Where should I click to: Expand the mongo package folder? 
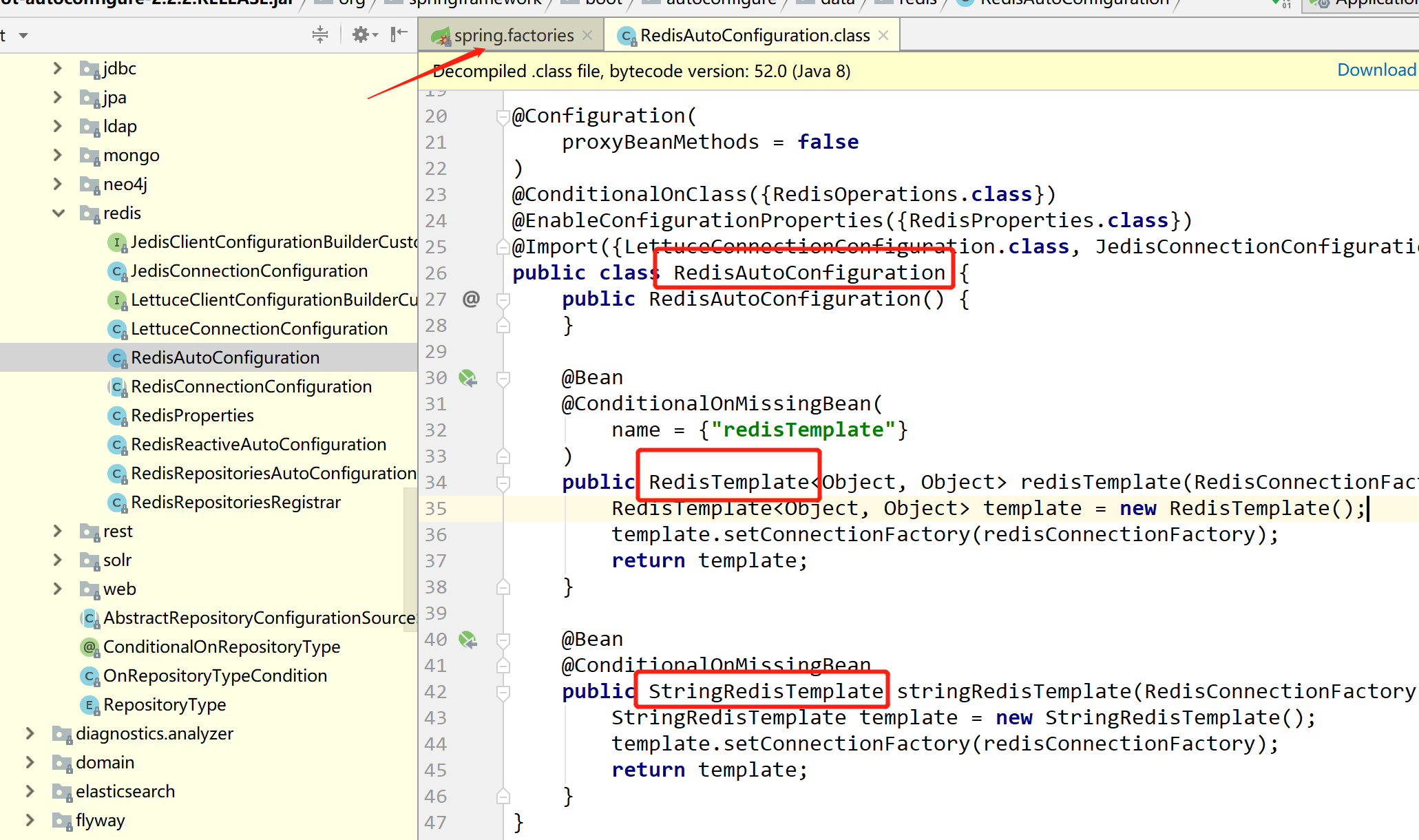pyautogui.click(x=58, y=155)
